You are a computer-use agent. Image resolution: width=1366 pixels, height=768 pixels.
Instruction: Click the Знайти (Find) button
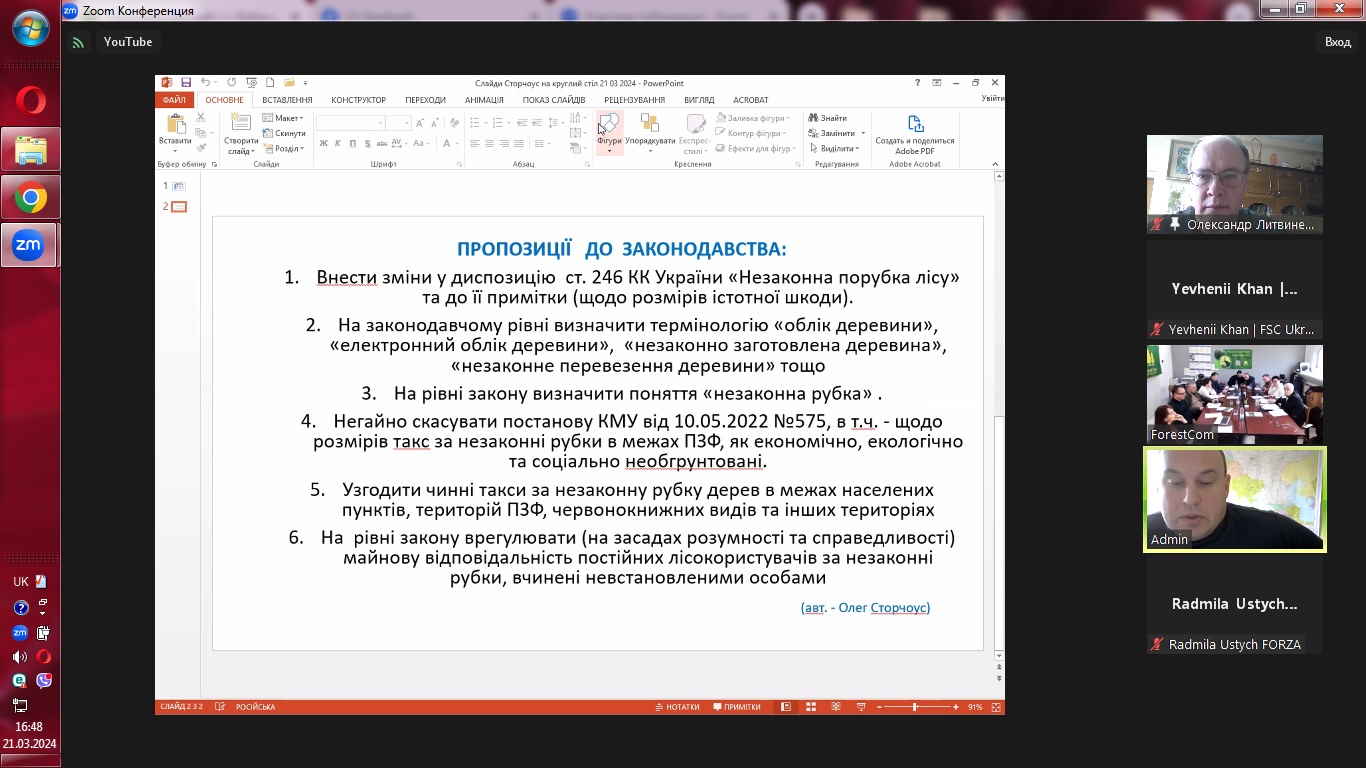828,118
